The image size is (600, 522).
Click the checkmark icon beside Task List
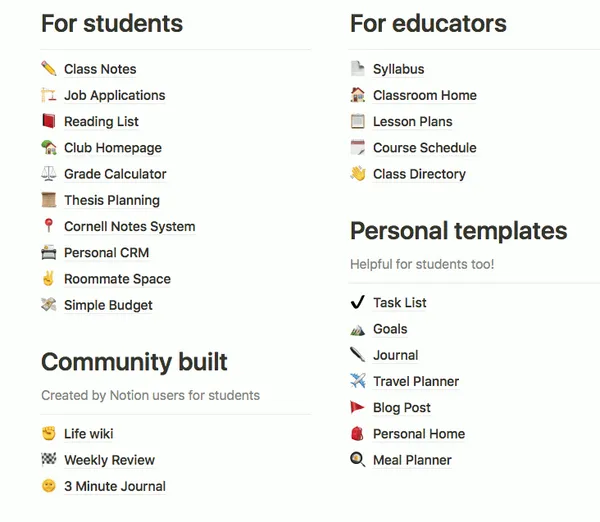358,302
